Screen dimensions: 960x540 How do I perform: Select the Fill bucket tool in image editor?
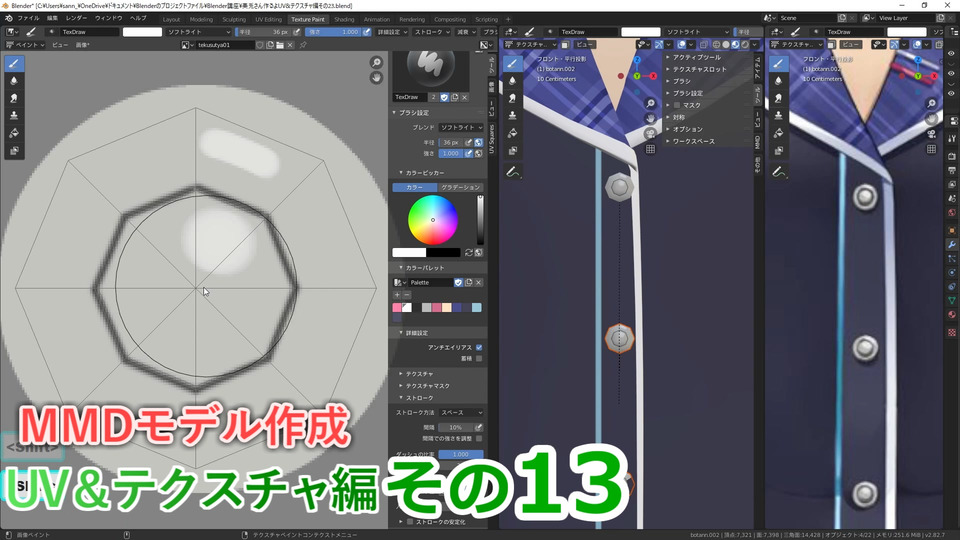click(14, 133)
